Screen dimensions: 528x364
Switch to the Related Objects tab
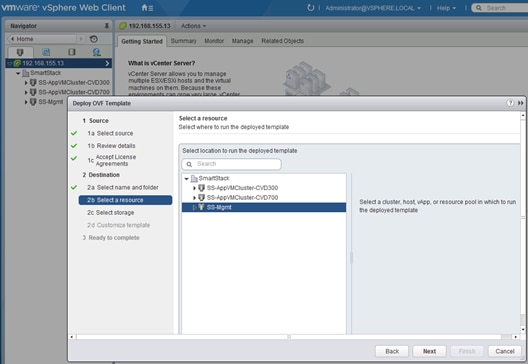coord(283,41)
